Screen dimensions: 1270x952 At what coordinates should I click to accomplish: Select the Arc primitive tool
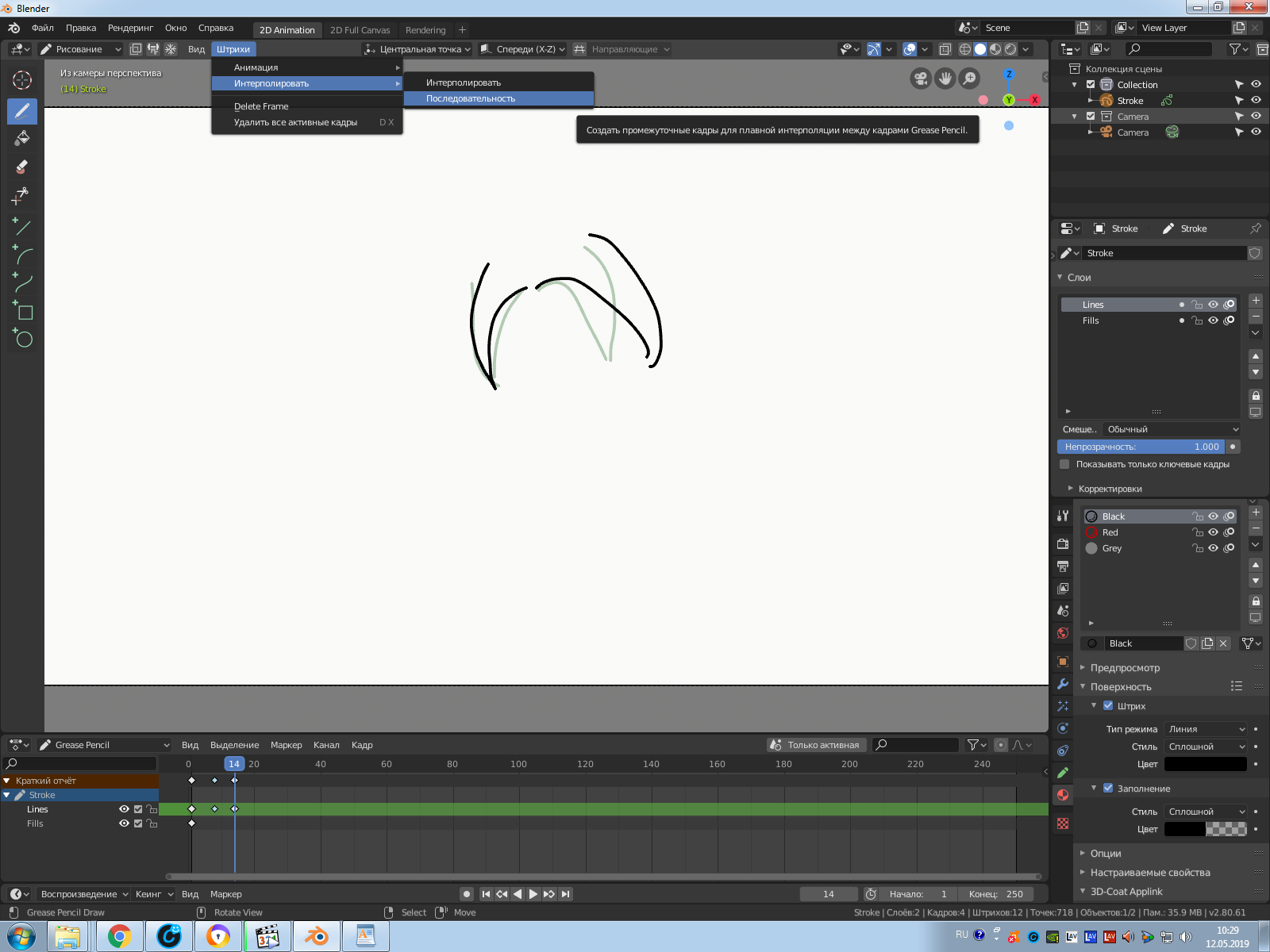[22, 255]
